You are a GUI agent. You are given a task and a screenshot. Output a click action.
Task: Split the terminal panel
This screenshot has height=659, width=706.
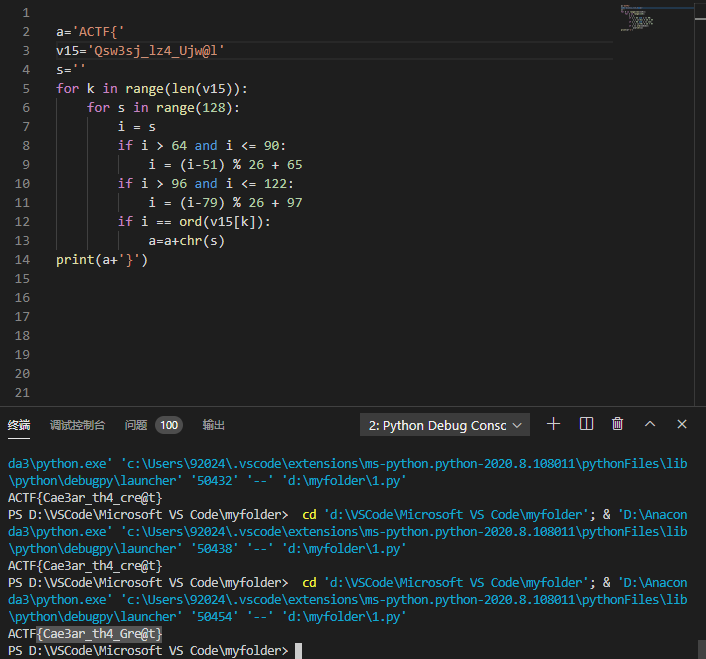(x=586, y=424)
